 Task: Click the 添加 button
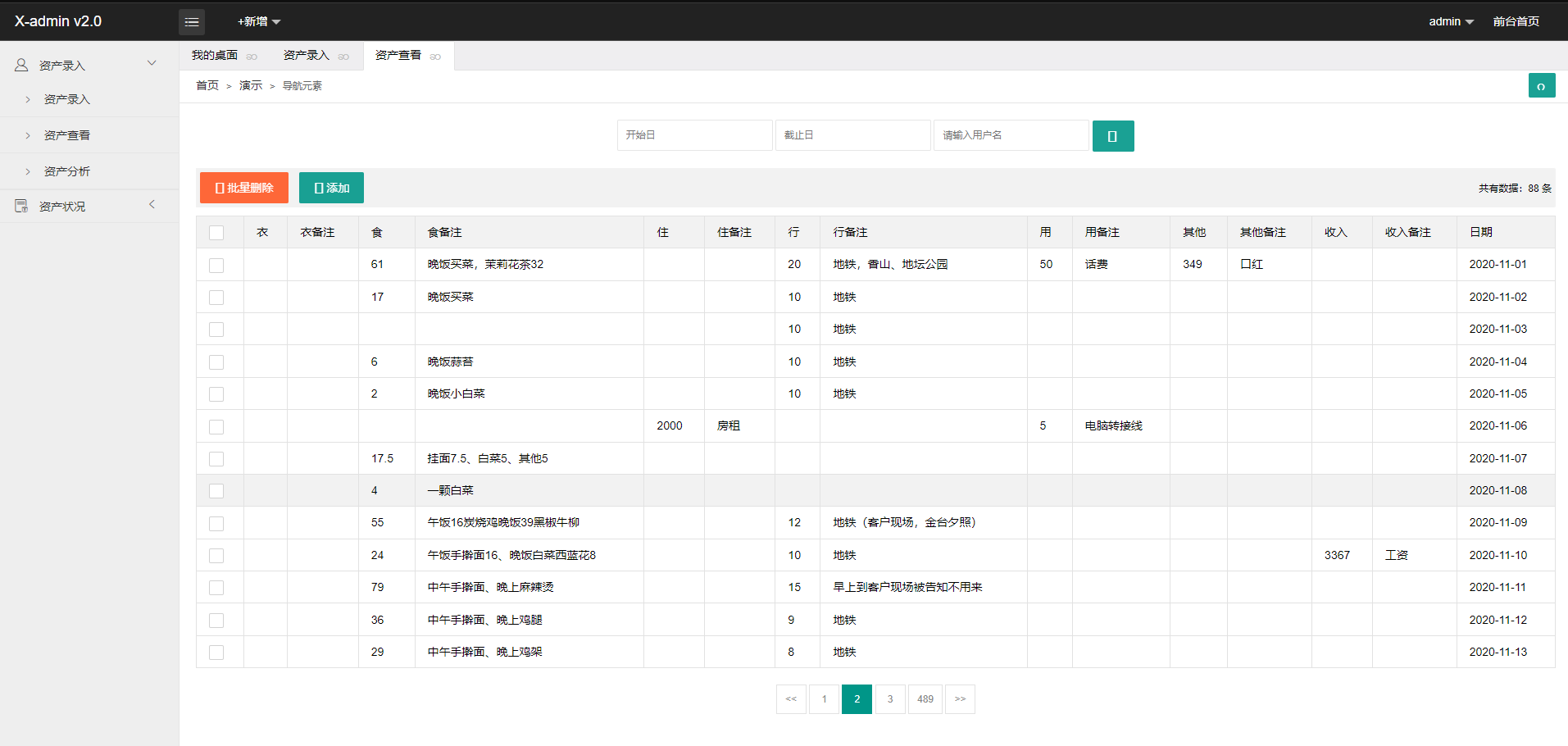tap(331, 188)
